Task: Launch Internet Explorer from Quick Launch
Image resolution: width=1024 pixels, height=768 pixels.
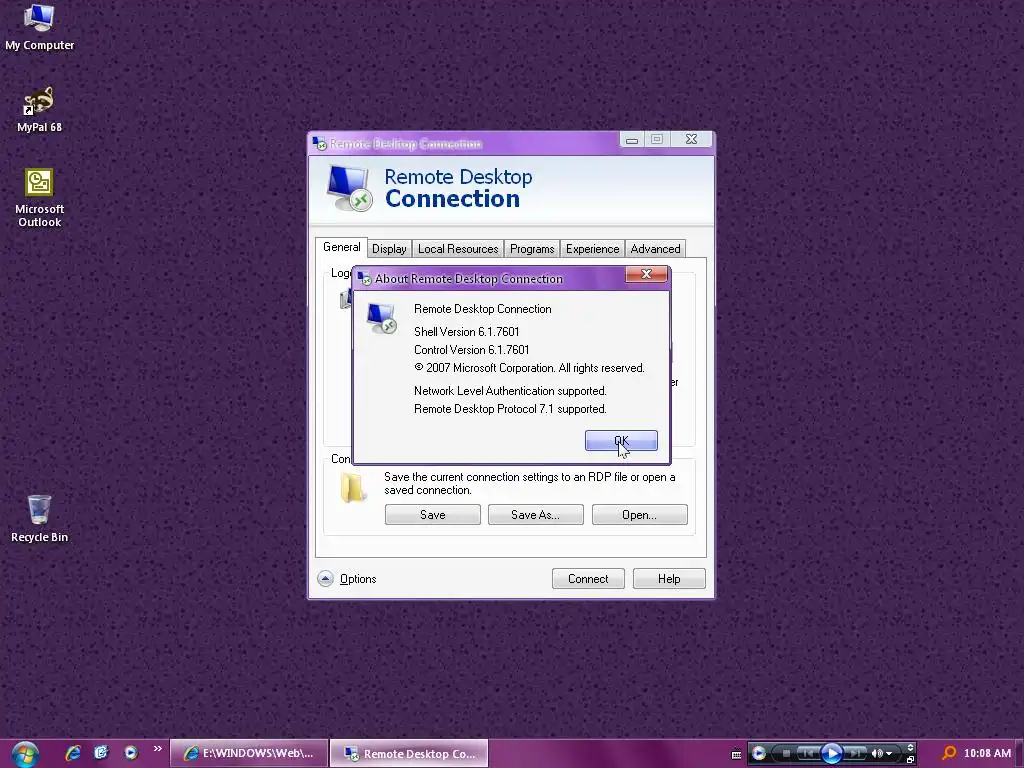Action: pyautogui.click(x=72, y=753)
